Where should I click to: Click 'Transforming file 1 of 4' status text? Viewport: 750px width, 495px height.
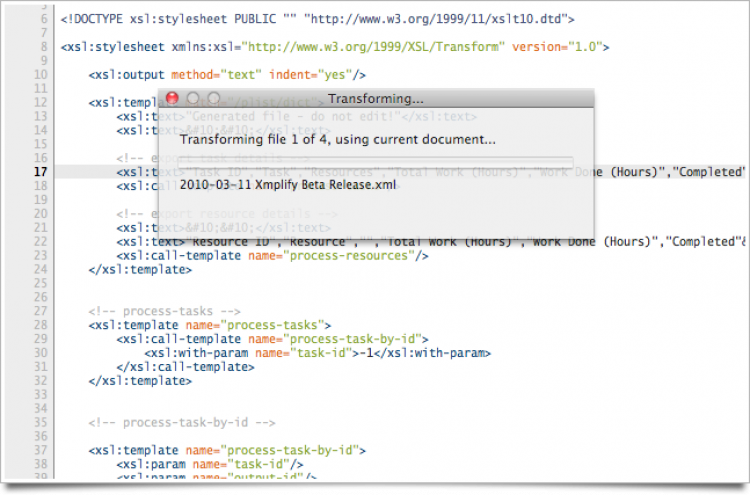pos(338,140)
